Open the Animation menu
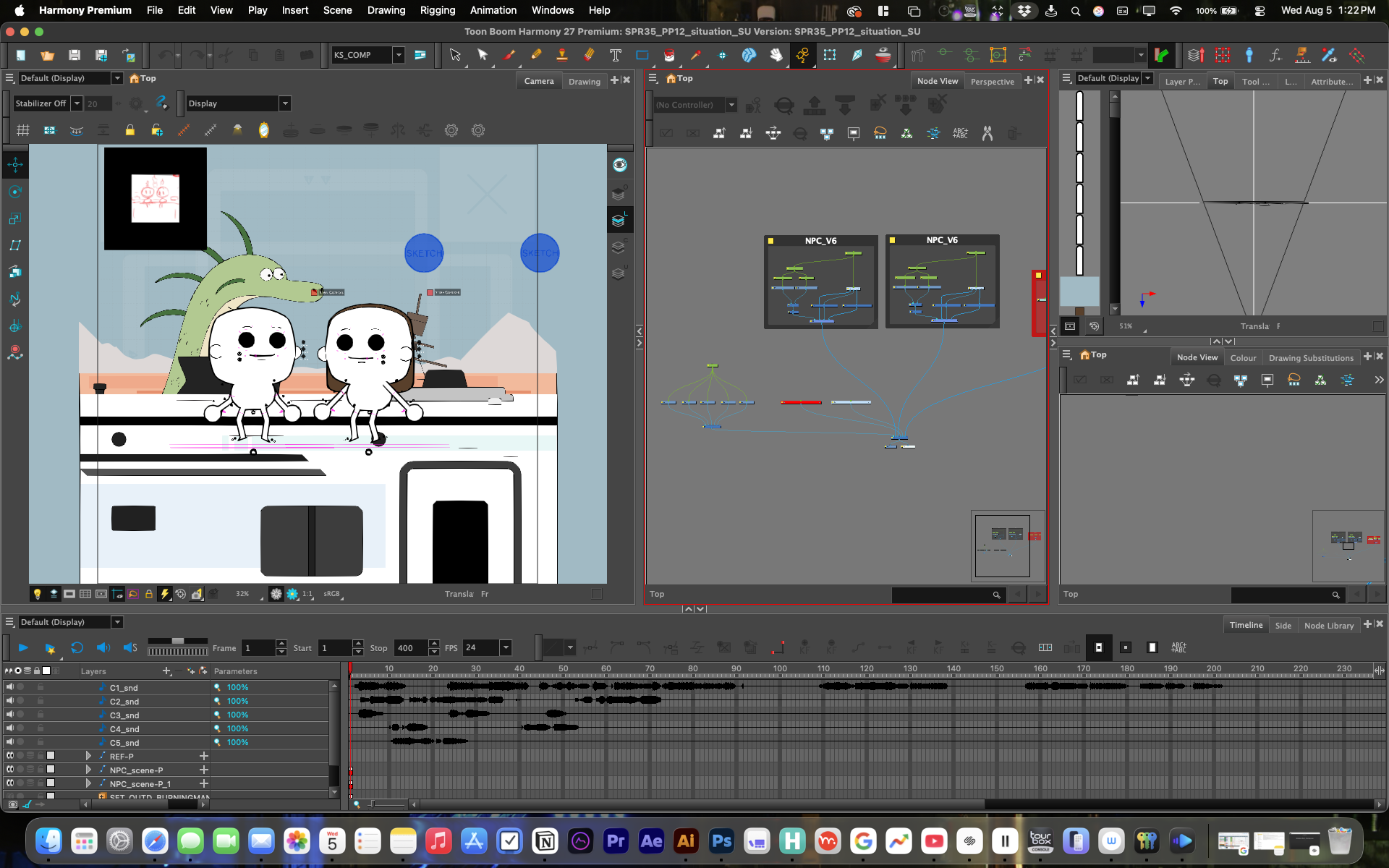Image resolution: width=1389 pixels, height=868 pixels. 493,10
